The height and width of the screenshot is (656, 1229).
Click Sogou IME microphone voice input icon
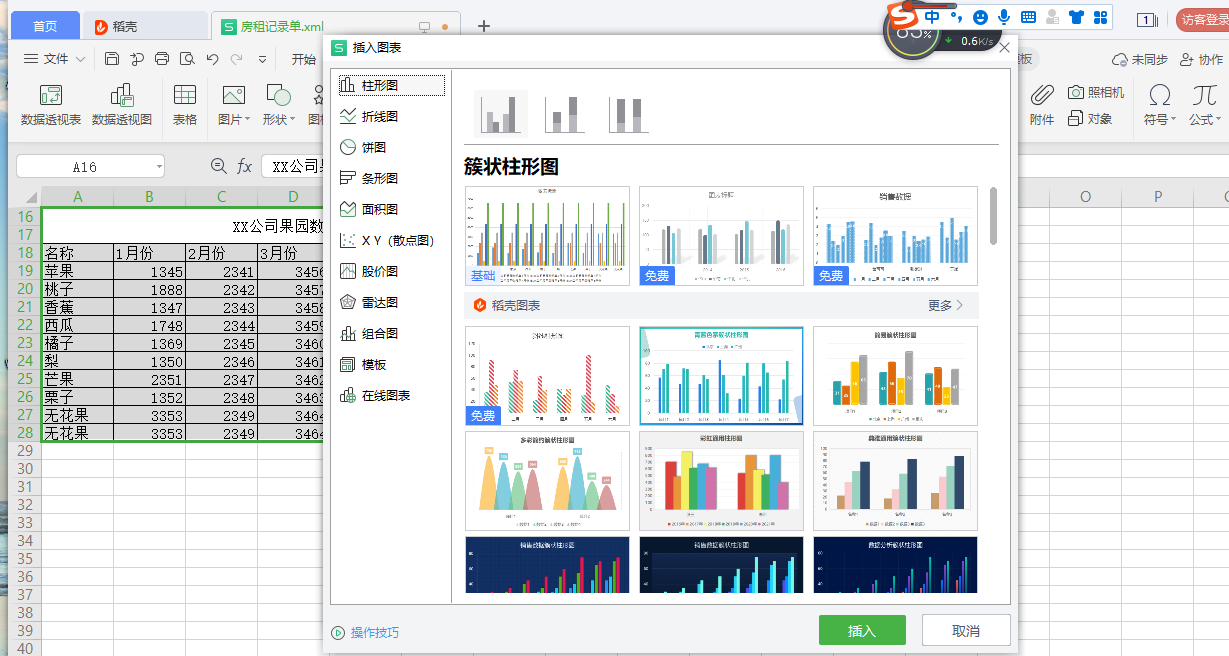pos(1004,17)
